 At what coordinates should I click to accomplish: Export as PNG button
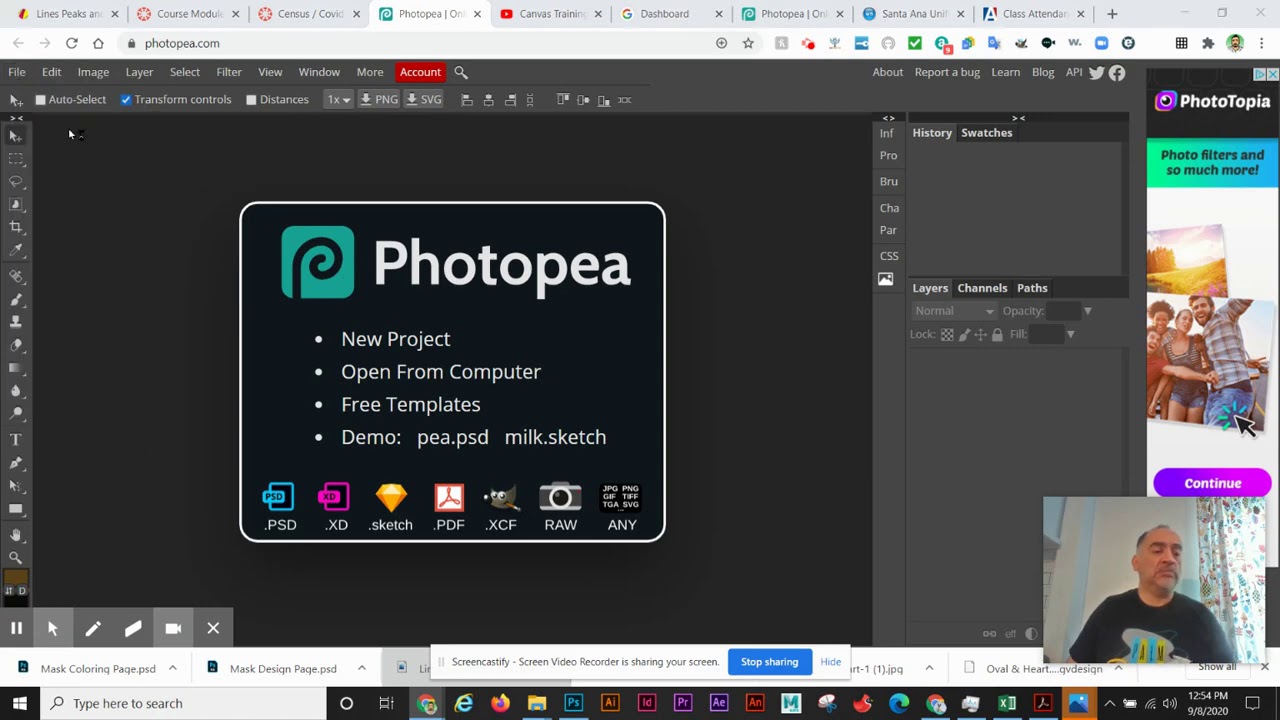[379, 100]
